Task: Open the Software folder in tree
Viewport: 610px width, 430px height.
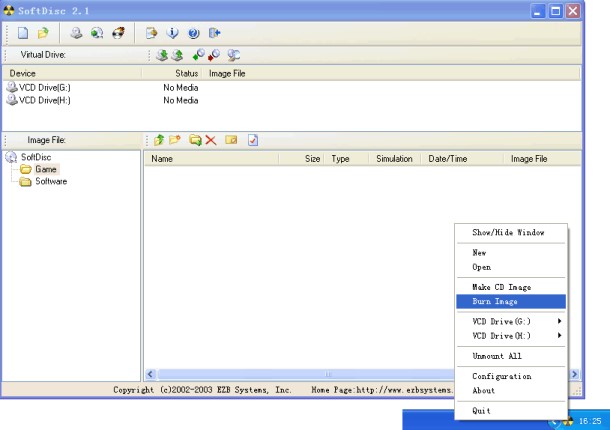Action: [51, 181]
